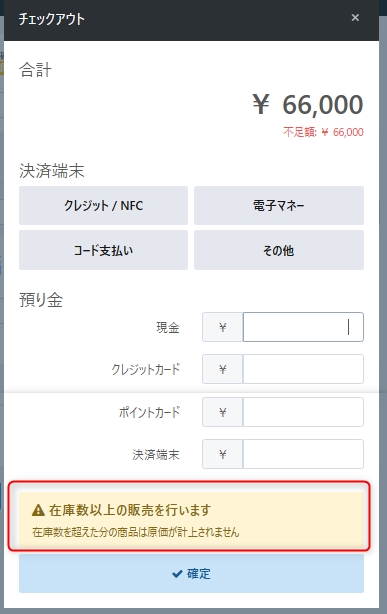
Task: Click the 不足額 shortage amount text
Action: [323, 132]
